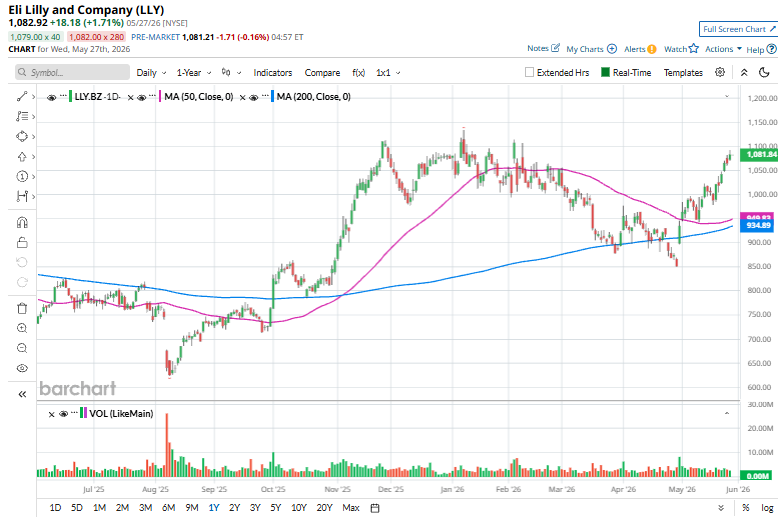This screenshot has width=778, height=518.
Task: Switch to dark mode moon icon
Action: pos(764,72)
